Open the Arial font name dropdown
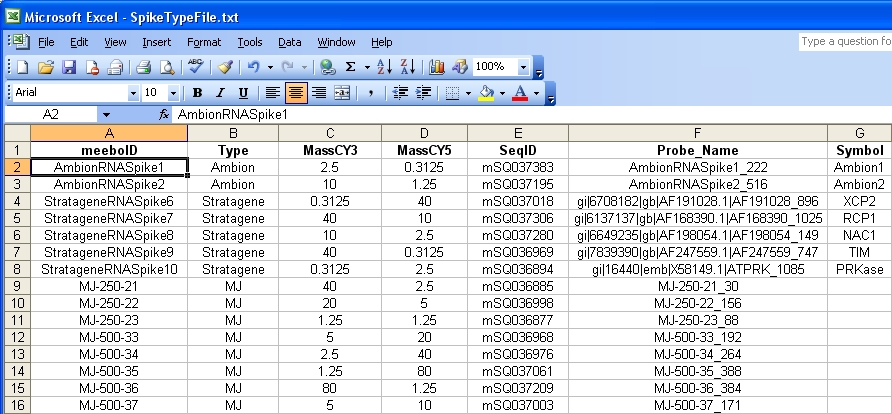Screen dimensions: 892x414 point(133,93)
